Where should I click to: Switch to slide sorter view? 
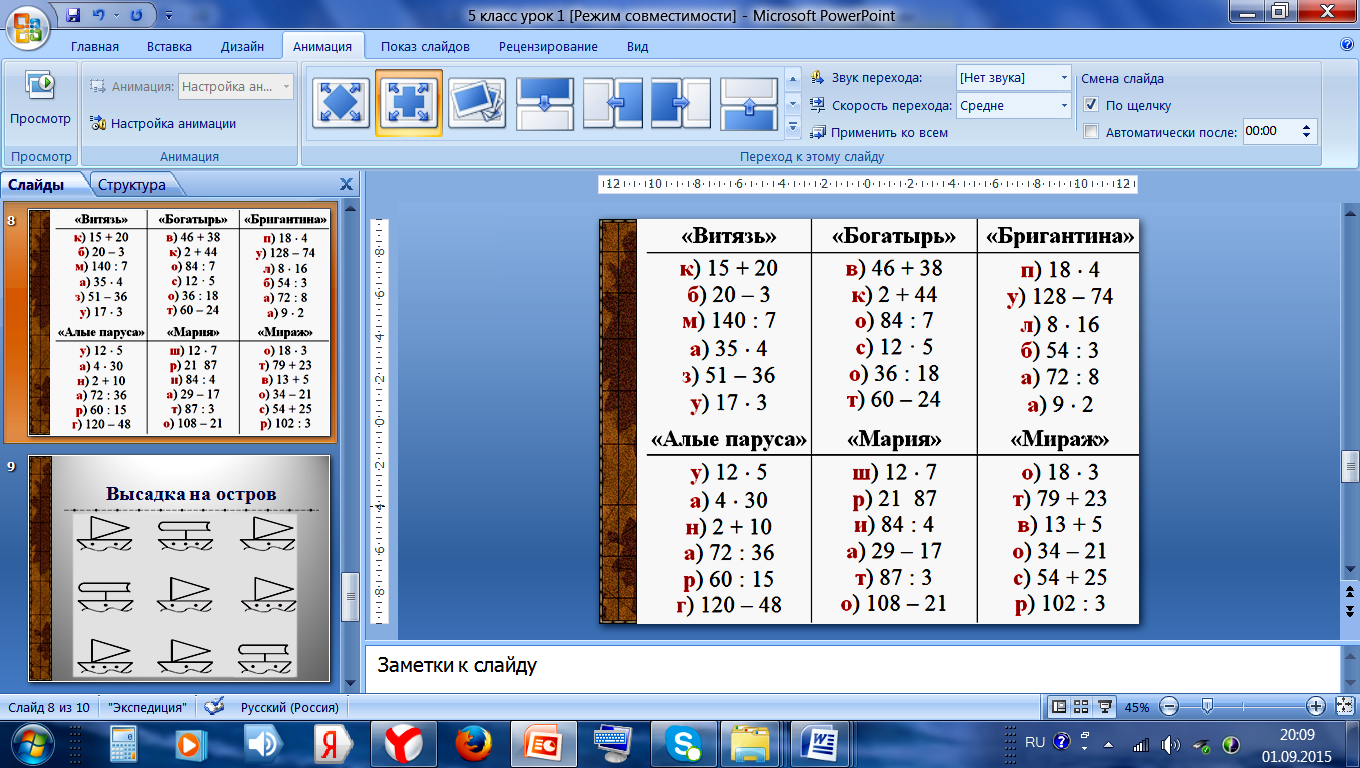[x=1081, y=707]
